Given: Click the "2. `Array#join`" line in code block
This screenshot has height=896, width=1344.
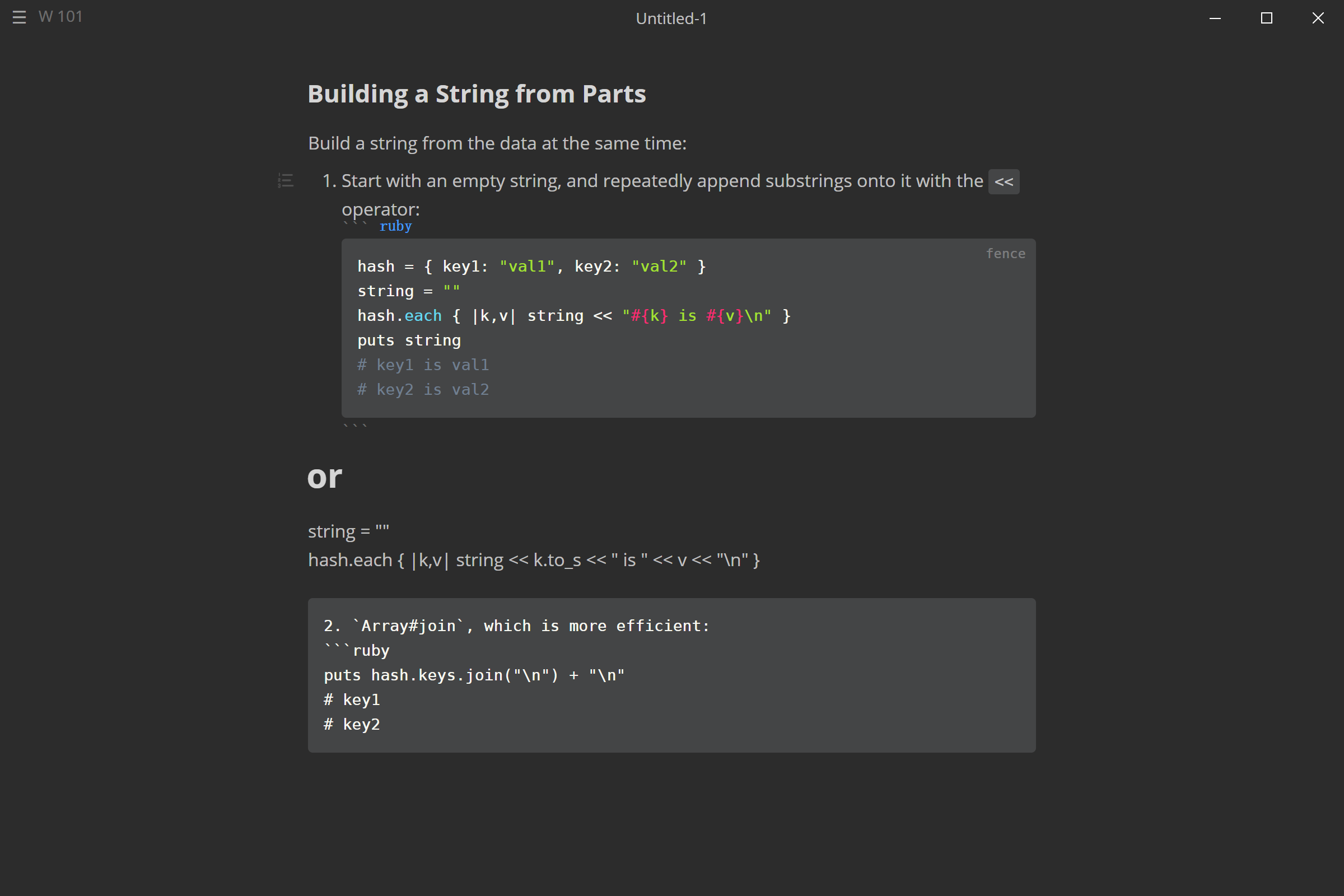Looking at the screenshot, I should (x=516, y=626).
